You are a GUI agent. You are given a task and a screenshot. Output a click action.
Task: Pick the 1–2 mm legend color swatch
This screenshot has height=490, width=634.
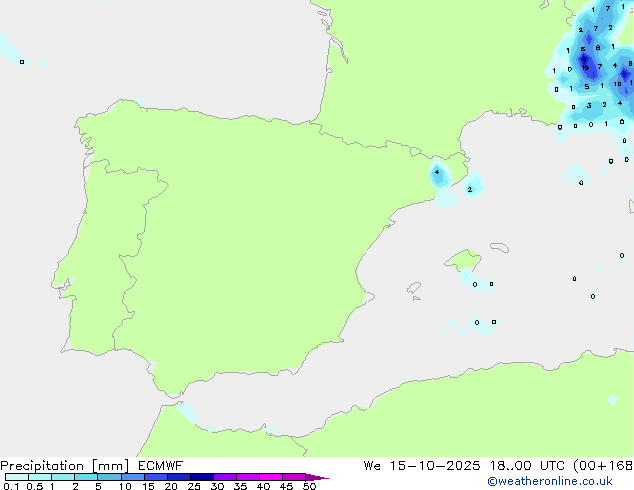coord(63,477)
